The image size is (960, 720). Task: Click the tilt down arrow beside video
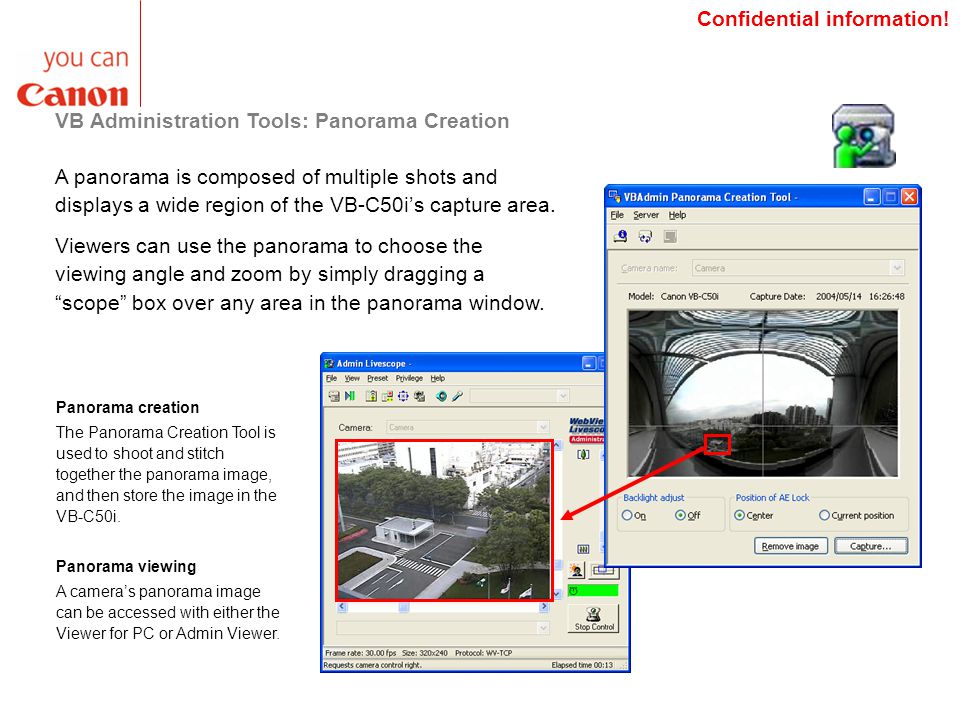click(558, 593)
